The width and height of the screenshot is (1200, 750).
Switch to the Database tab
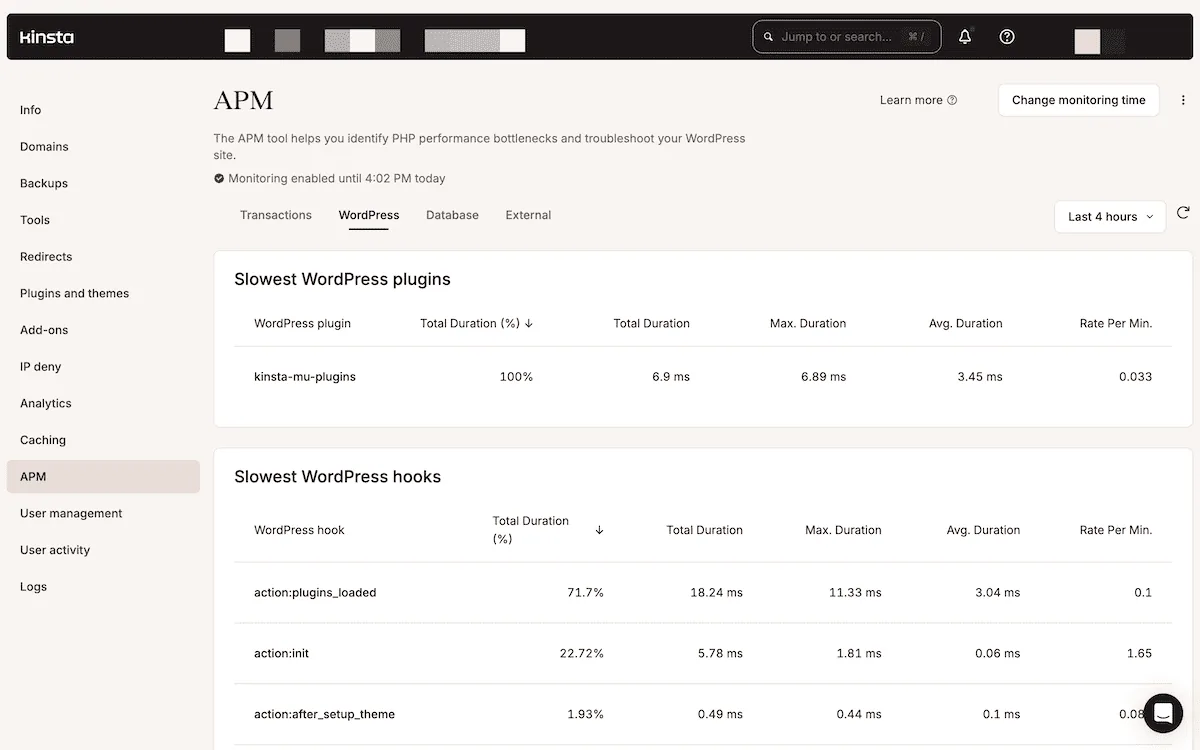(x=452, y=214)
